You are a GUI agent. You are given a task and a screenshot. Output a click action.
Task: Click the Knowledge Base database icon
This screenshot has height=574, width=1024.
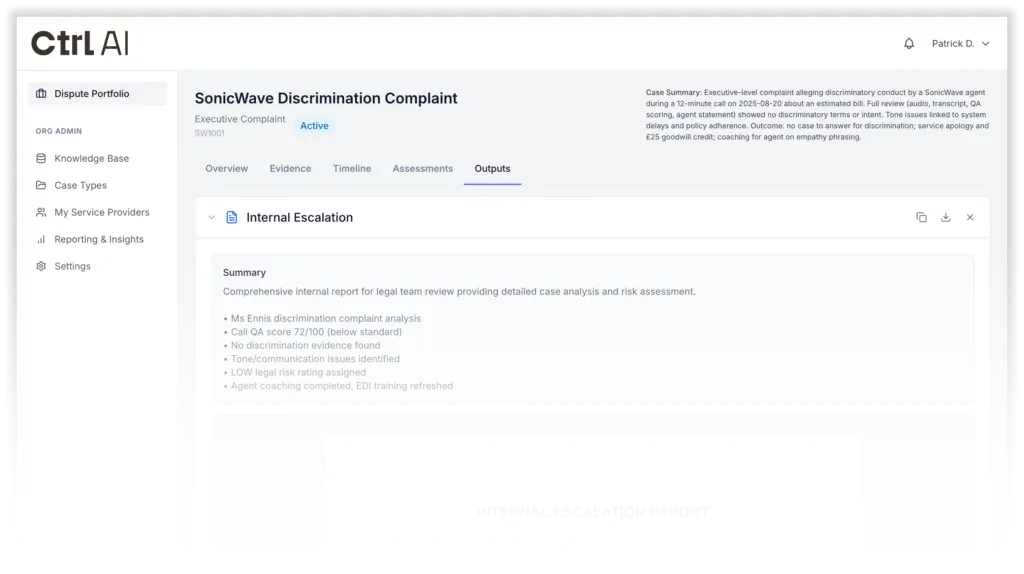pyautogui.click(x=41, y=158)
